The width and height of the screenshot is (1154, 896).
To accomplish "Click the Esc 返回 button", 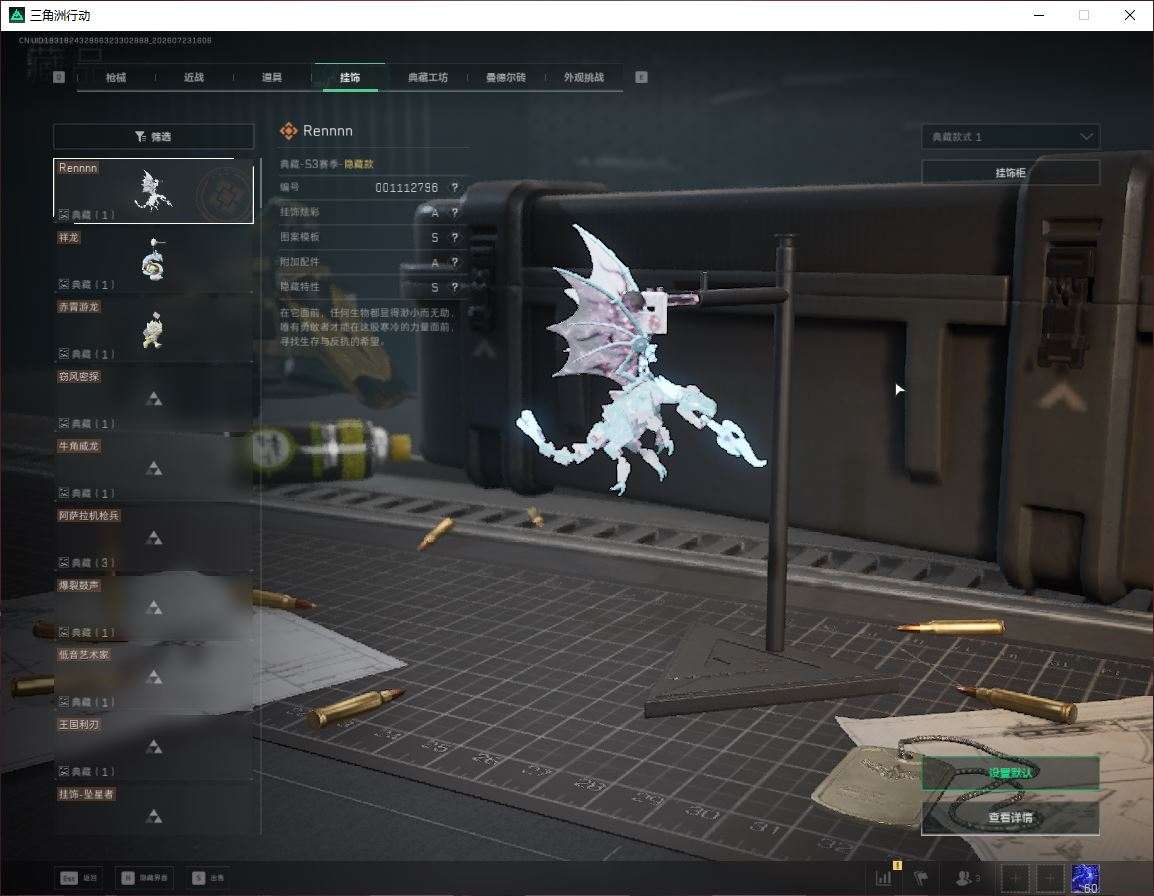I will [x=79, y=878].
